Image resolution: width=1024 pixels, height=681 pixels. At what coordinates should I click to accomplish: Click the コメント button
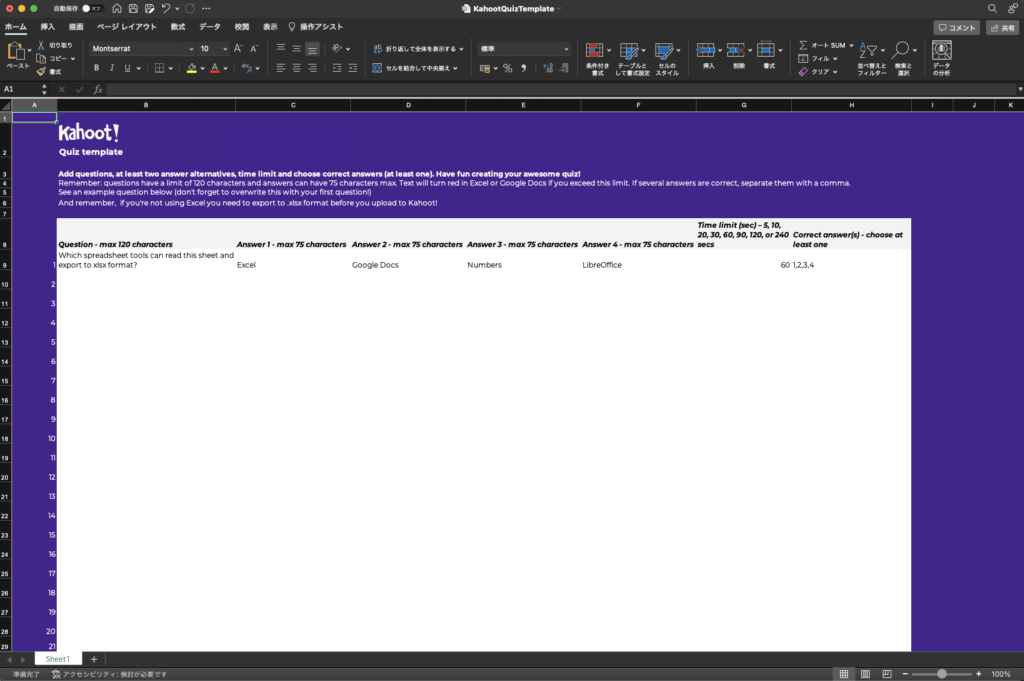click(x=957, y=27)
